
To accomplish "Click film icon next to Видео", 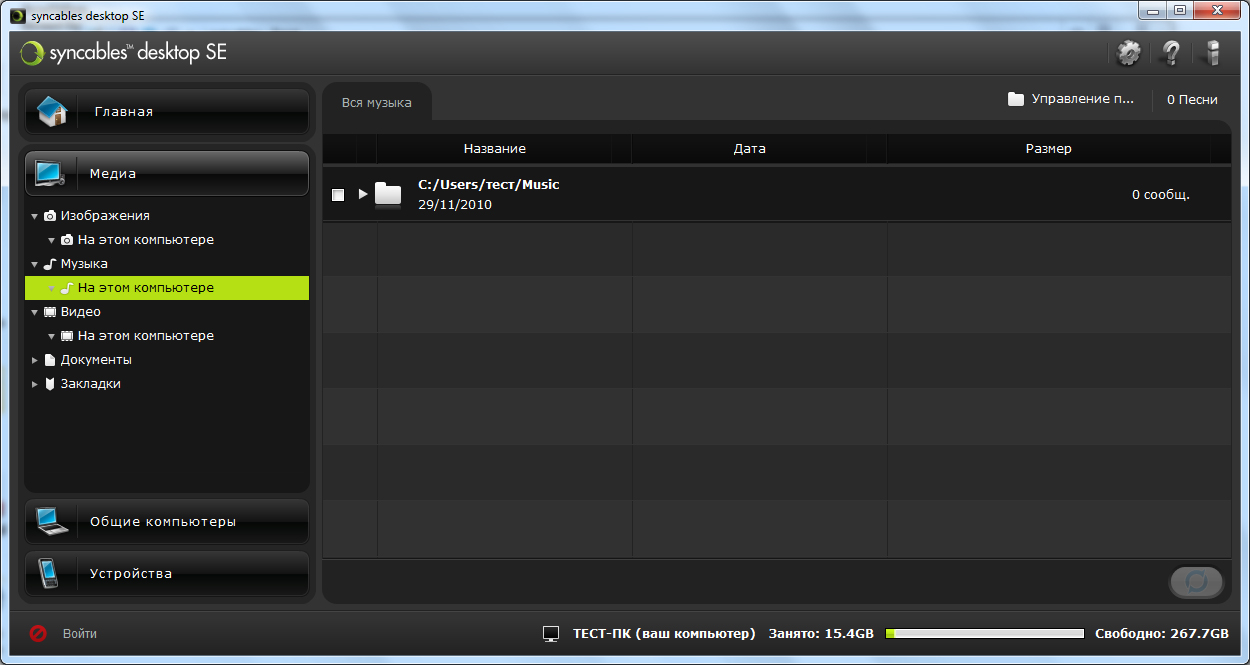I will click(50, 312).
